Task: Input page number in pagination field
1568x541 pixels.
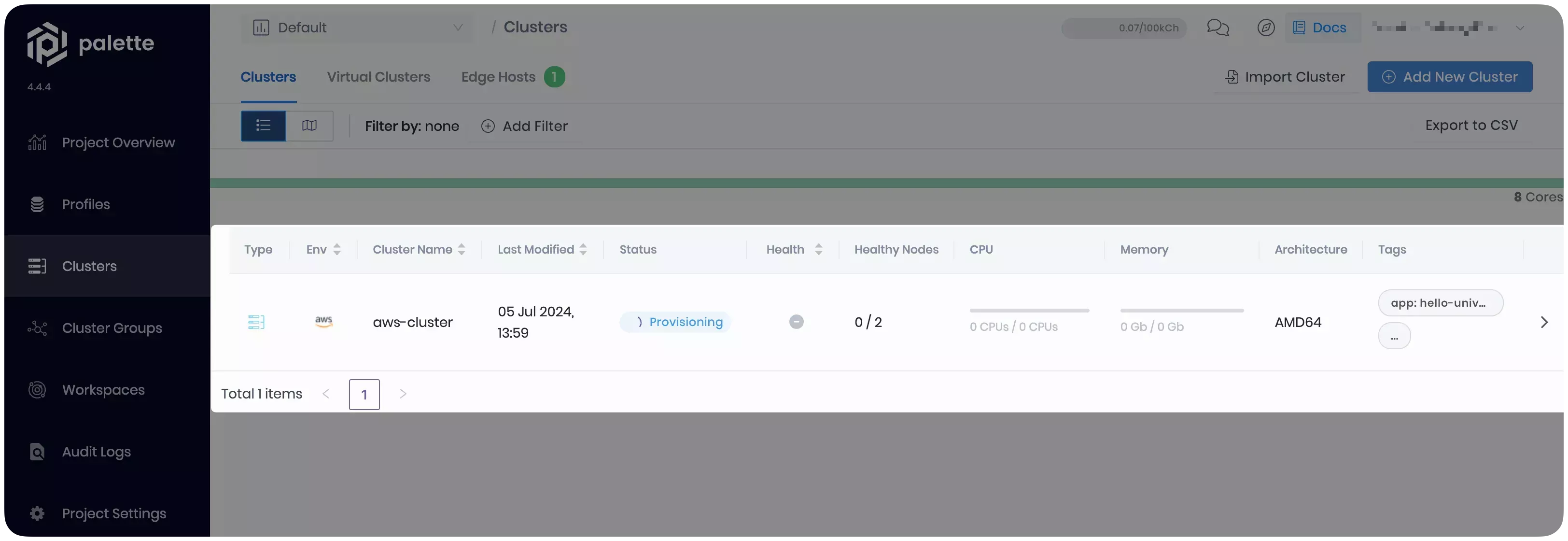Action: click(363, 394)
